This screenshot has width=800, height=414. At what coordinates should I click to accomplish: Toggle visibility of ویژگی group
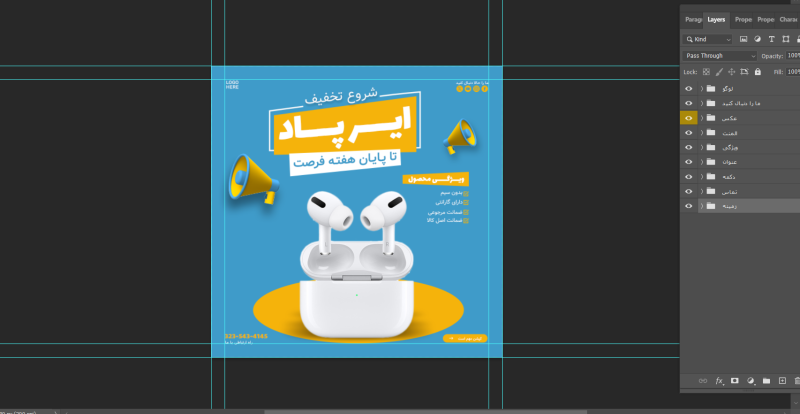pos(689,148)
